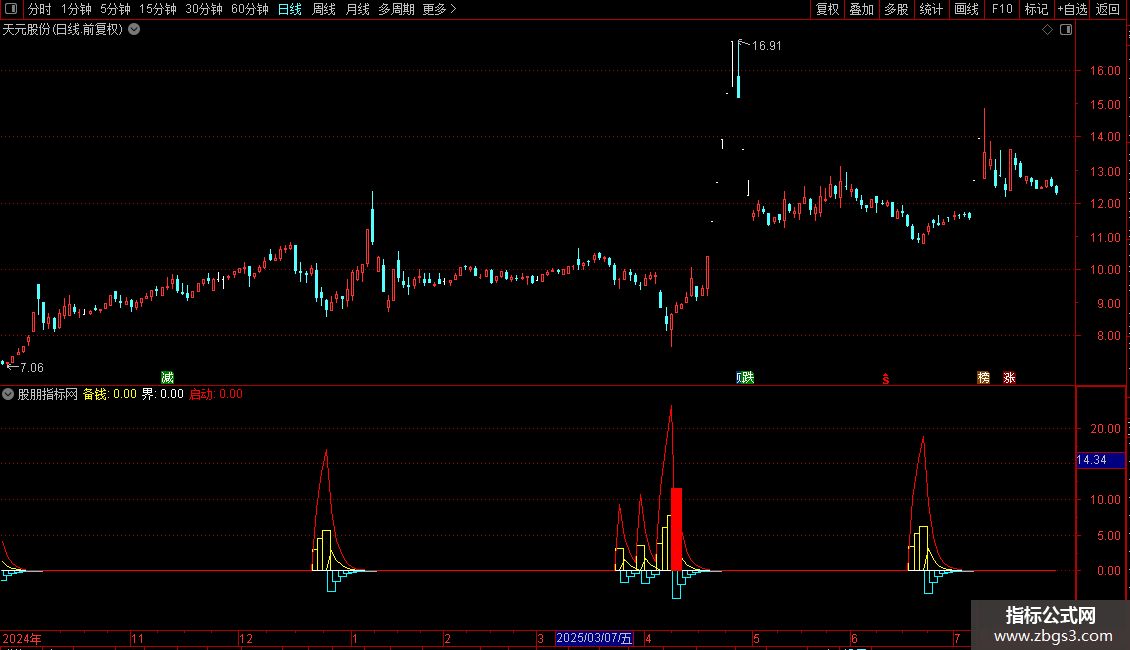This screenshot has height=650, width=1130.
Task: Click the 16.91 high price label
Action: pos(767,46)
